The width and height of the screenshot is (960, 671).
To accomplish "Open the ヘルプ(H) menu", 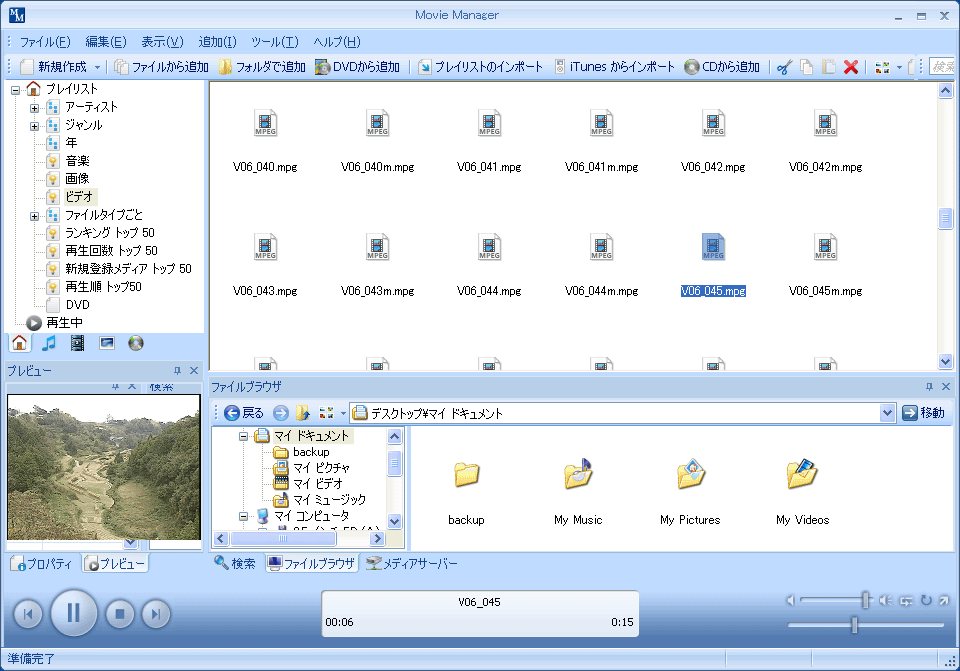I will (337, 42).
